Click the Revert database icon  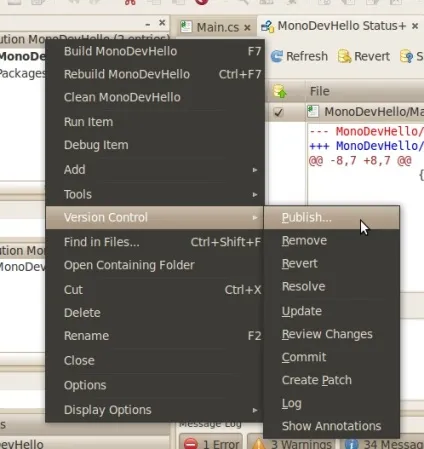(344, 56)
